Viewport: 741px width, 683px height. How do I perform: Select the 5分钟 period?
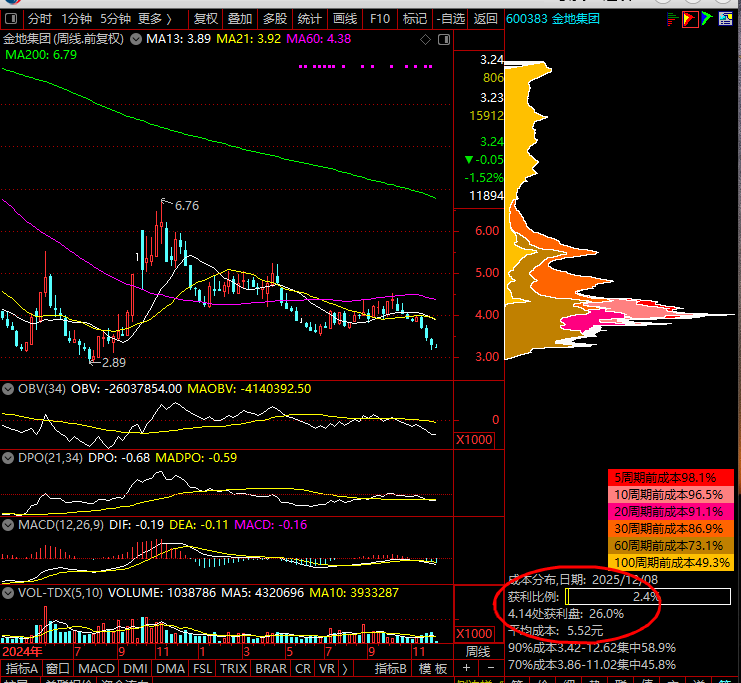coord(115,19)
